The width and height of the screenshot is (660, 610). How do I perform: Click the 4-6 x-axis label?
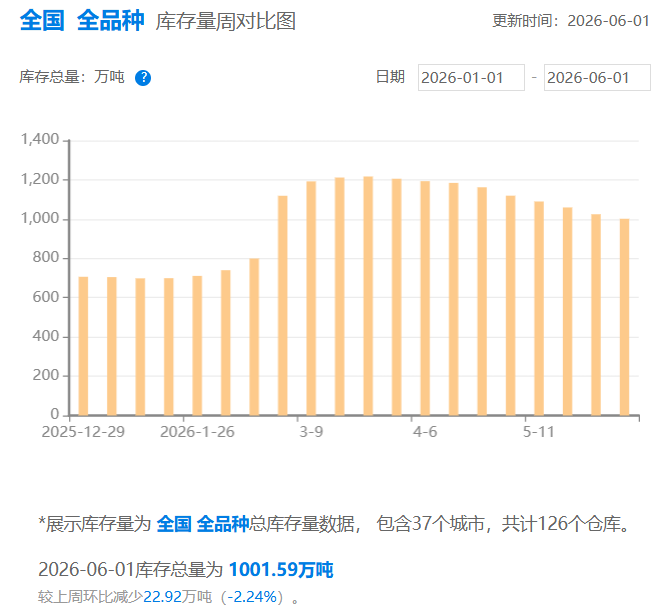coord(425,432)
